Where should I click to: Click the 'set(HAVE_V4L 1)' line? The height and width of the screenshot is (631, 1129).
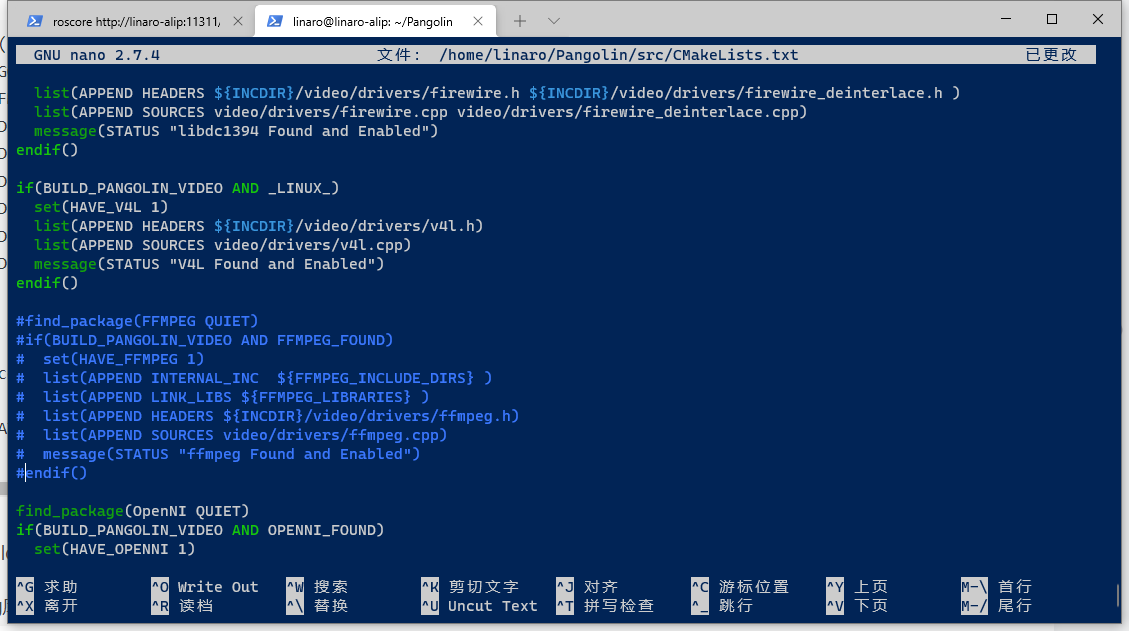[101, 207]
